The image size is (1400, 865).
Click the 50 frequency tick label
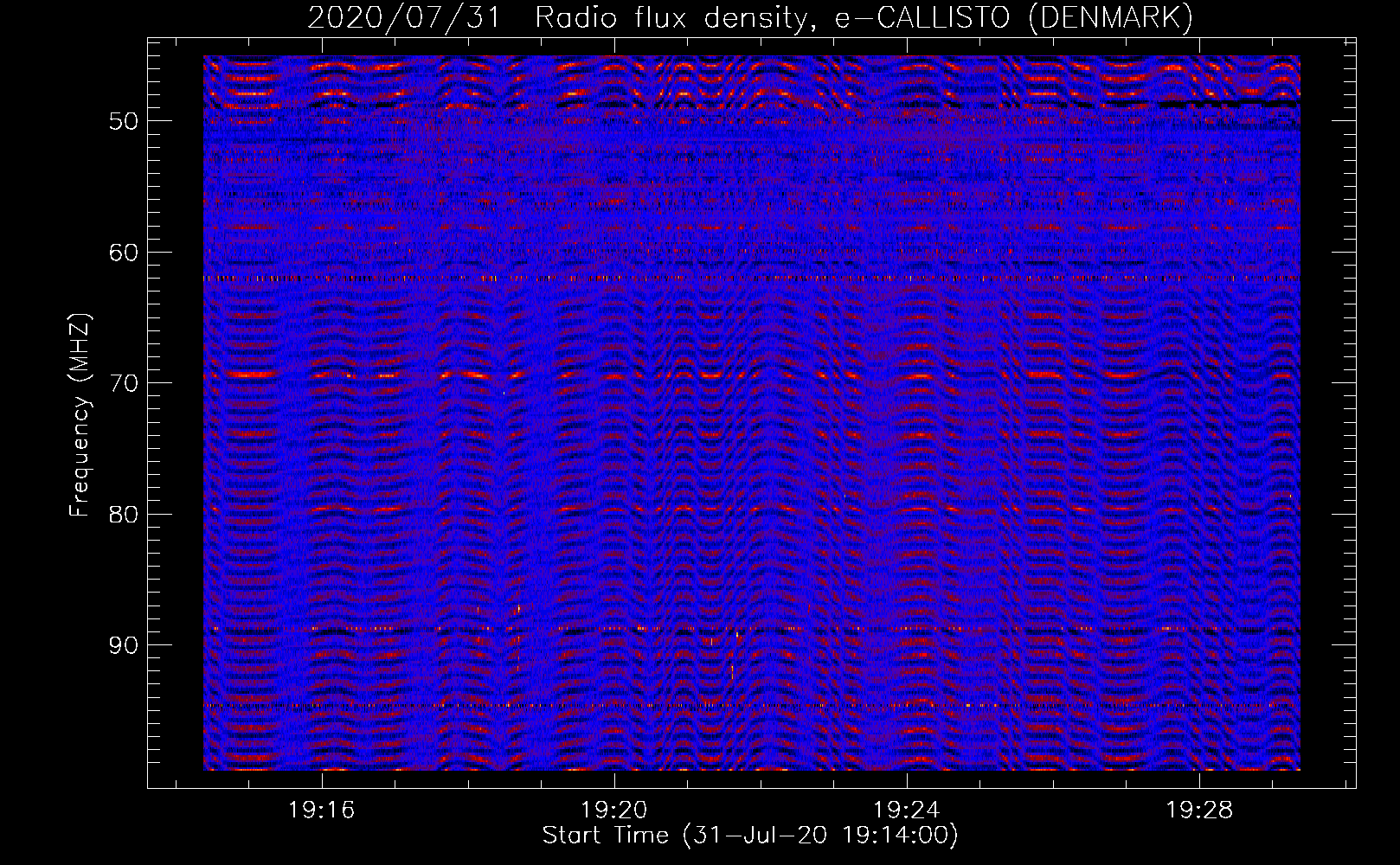124,121
